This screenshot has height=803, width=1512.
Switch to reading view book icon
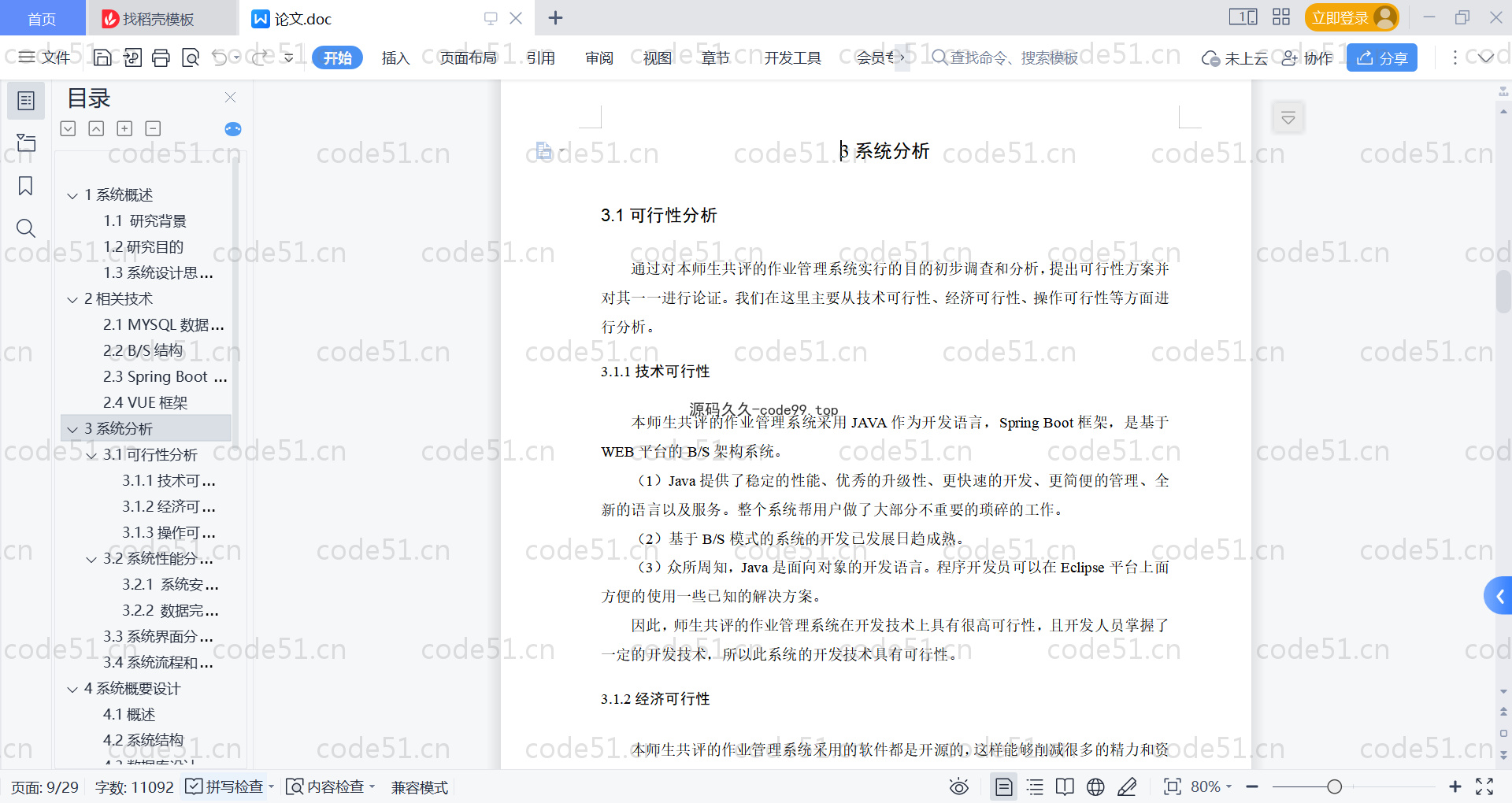(1065, 786)
